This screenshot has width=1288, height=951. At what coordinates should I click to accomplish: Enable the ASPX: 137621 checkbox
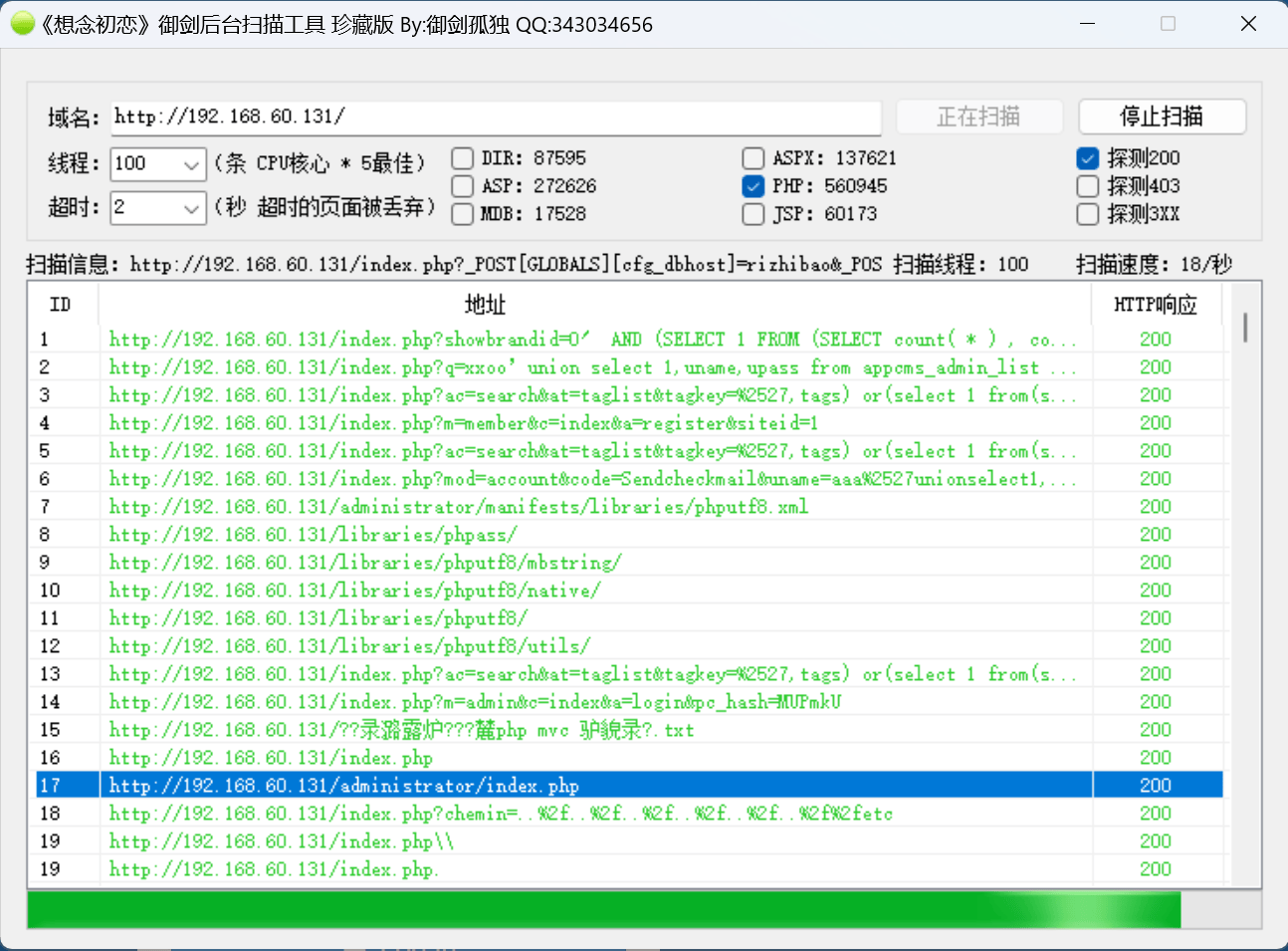(x=753, y=157)
